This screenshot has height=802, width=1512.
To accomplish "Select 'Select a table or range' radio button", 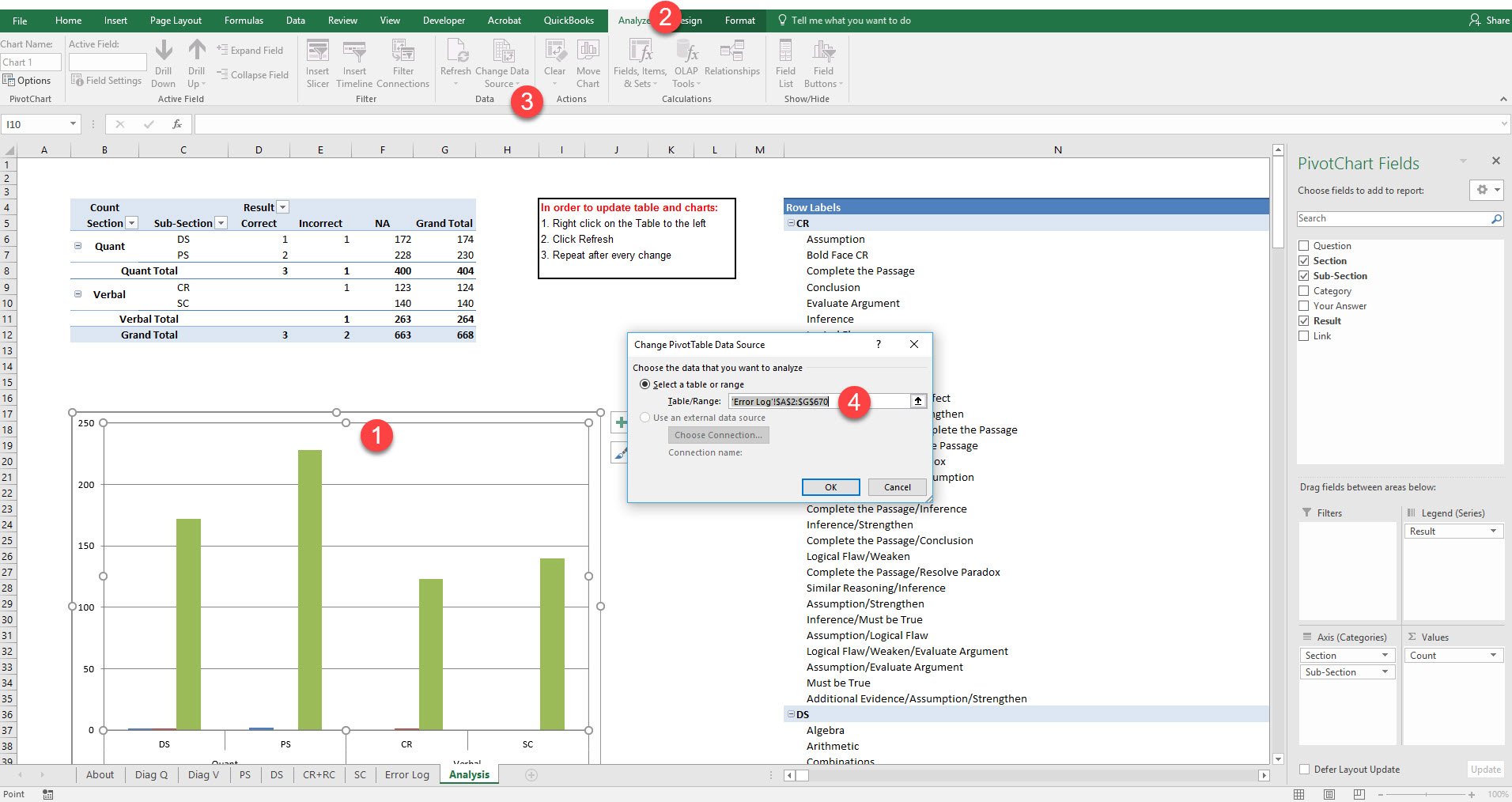I will tap(644, 384).
